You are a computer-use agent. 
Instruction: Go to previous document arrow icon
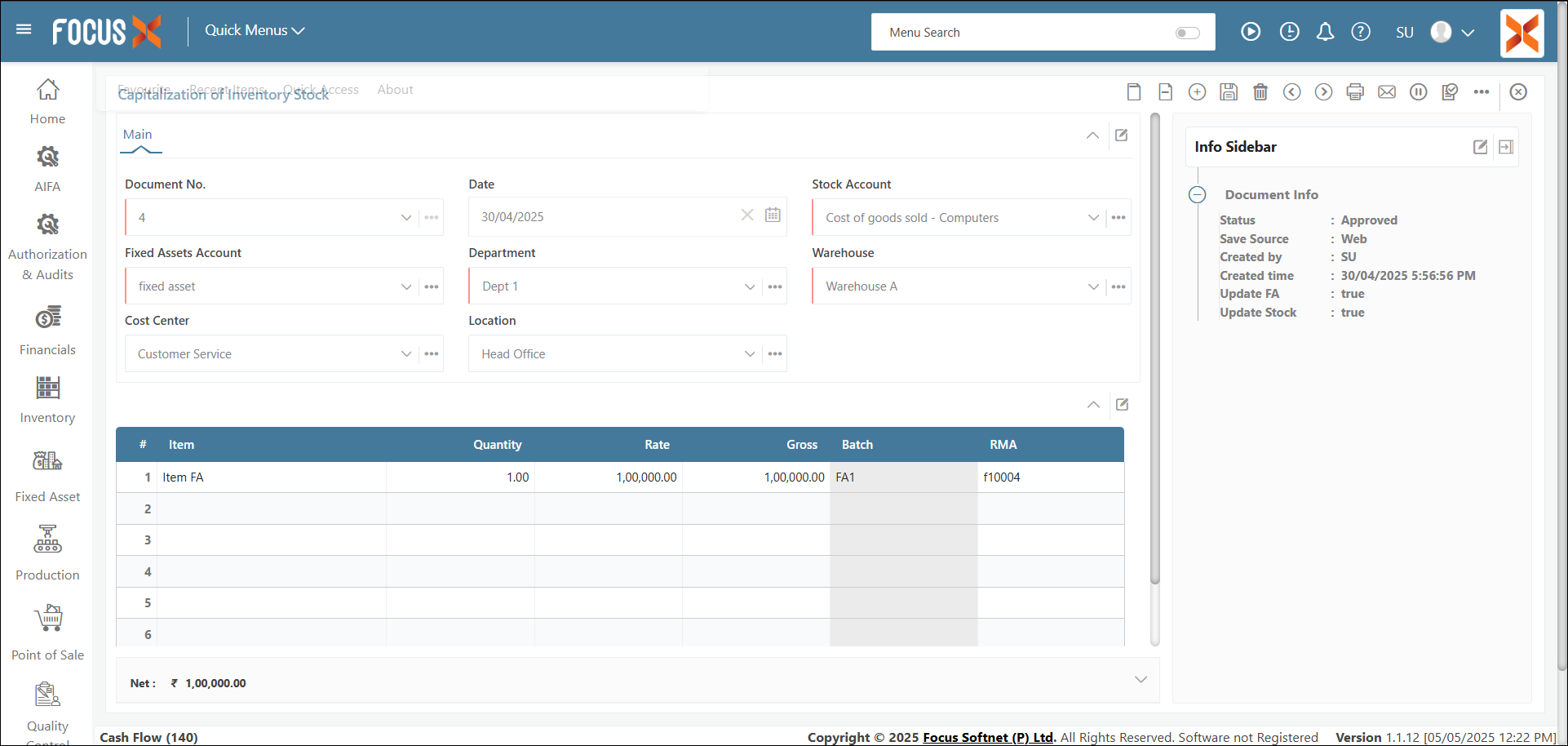(1292, 92)
